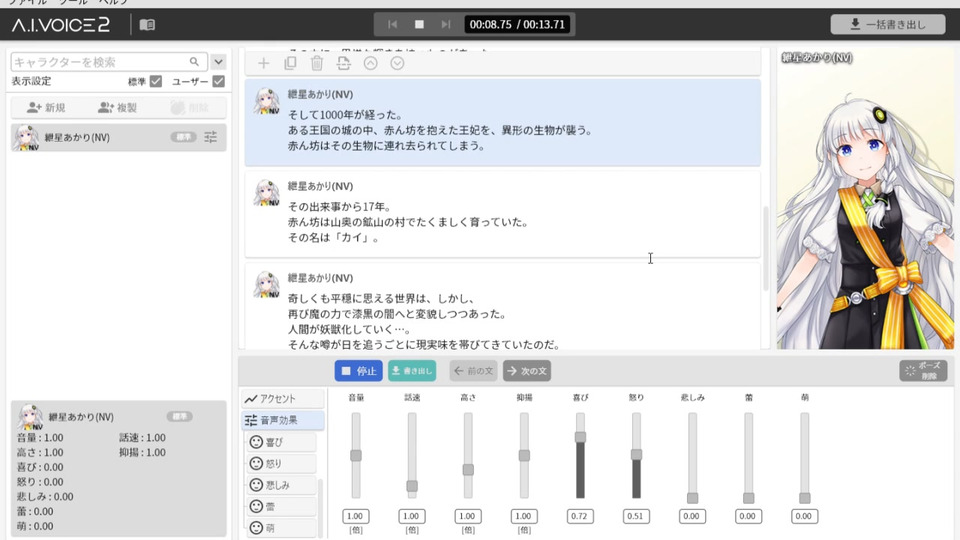Open the manual book icon in header
The image size is (960, 540).
pyautogui.click(x=147, y=24)
